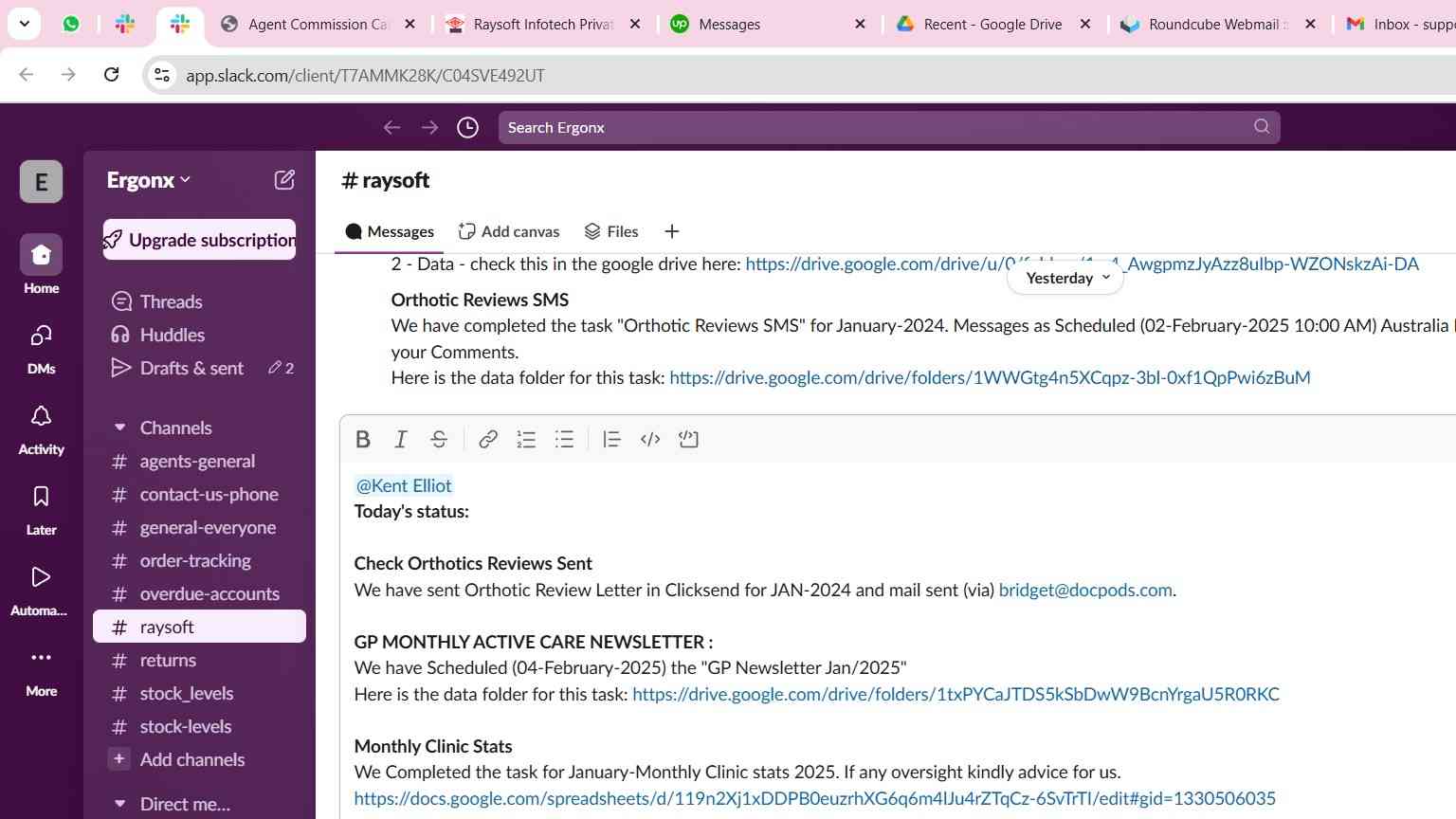The image size is (1456, 819).
Task: Open the overdue-accounts channel
Action: [x=199, y=593]
